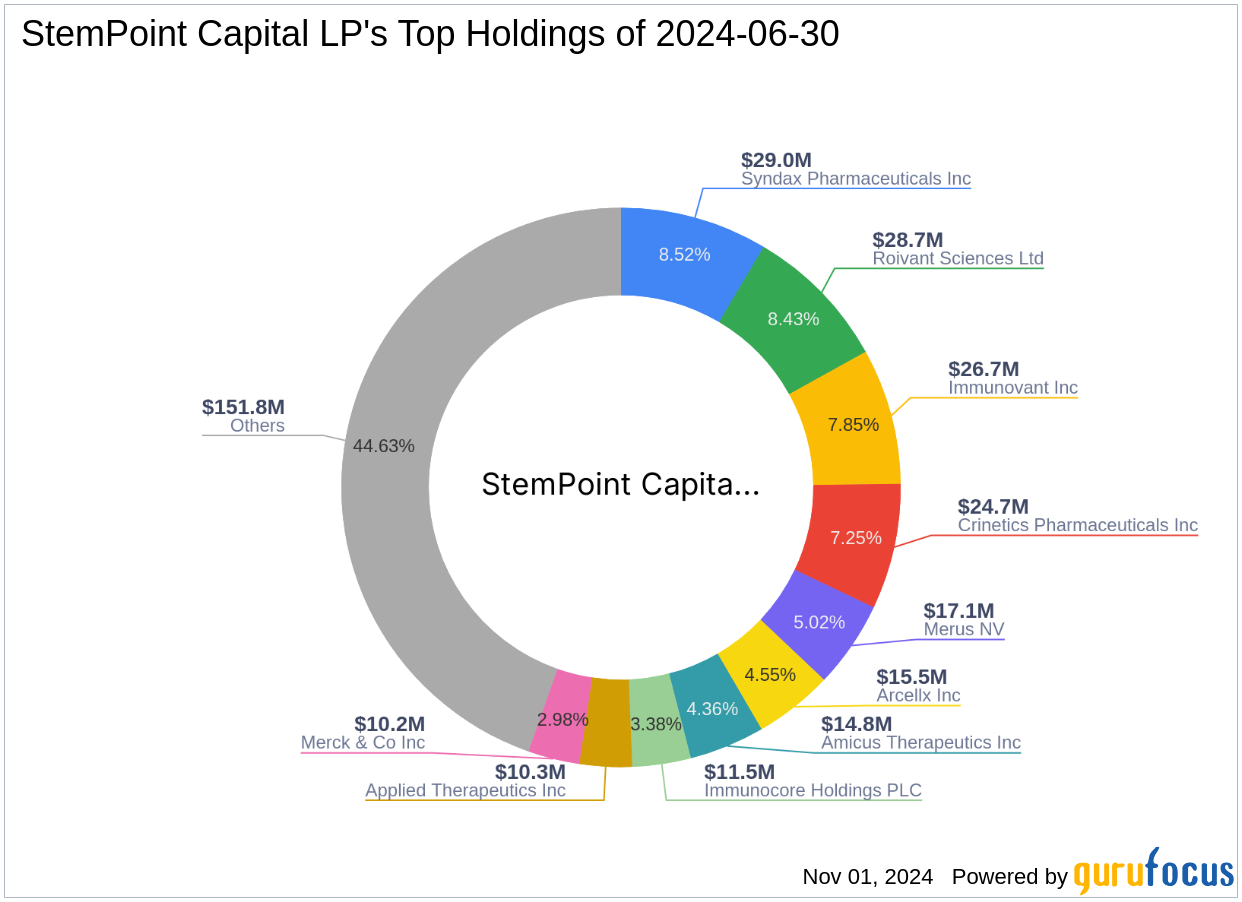Click the Others $151.8M label

click(x=243, y=408)
